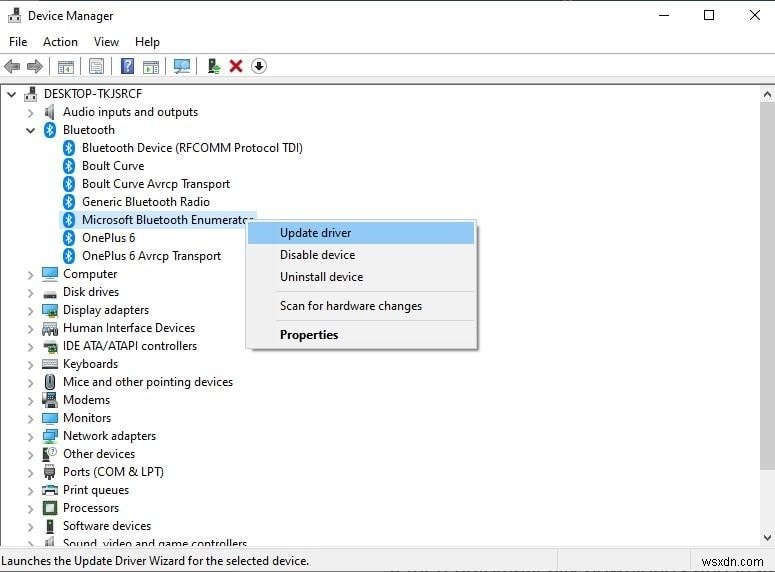Click the scrollbar up arrow
775x572 pixels.
767,94
